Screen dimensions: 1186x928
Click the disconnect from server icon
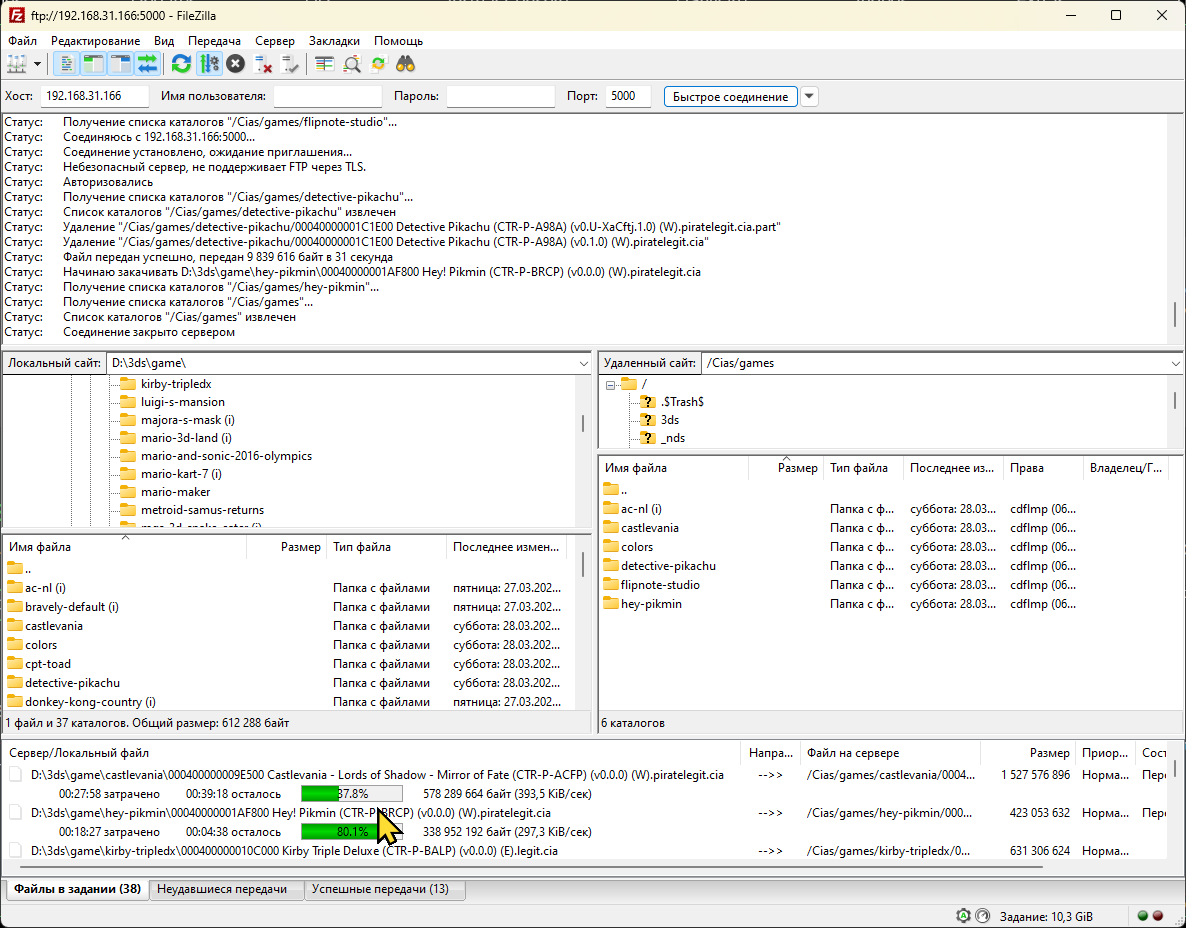(264, 64)
